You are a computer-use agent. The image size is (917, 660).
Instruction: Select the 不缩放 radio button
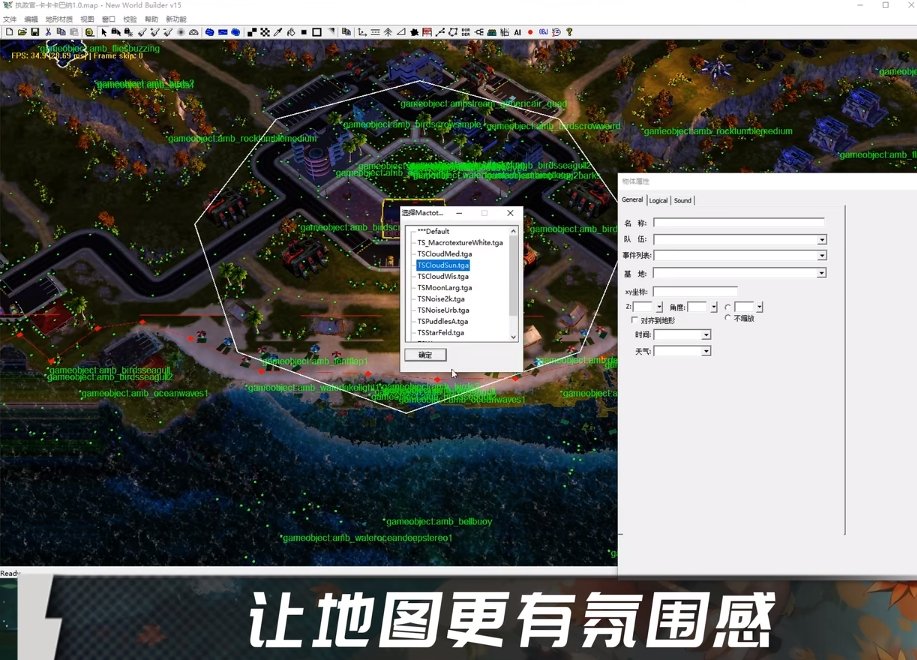pos(728,318)
